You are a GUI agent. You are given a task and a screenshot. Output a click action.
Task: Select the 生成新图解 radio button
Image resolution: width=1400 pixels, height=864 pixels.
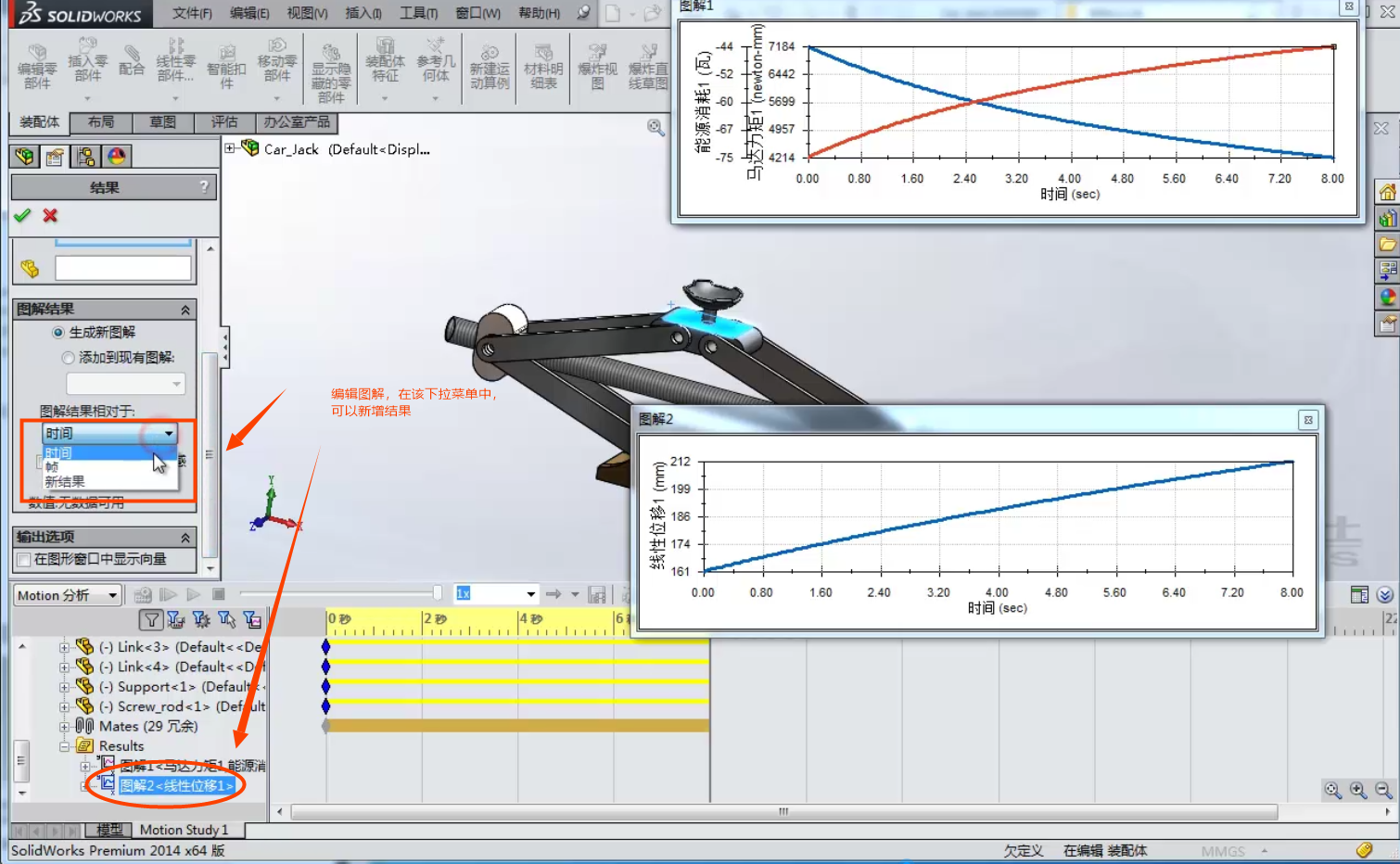point(57,331)
